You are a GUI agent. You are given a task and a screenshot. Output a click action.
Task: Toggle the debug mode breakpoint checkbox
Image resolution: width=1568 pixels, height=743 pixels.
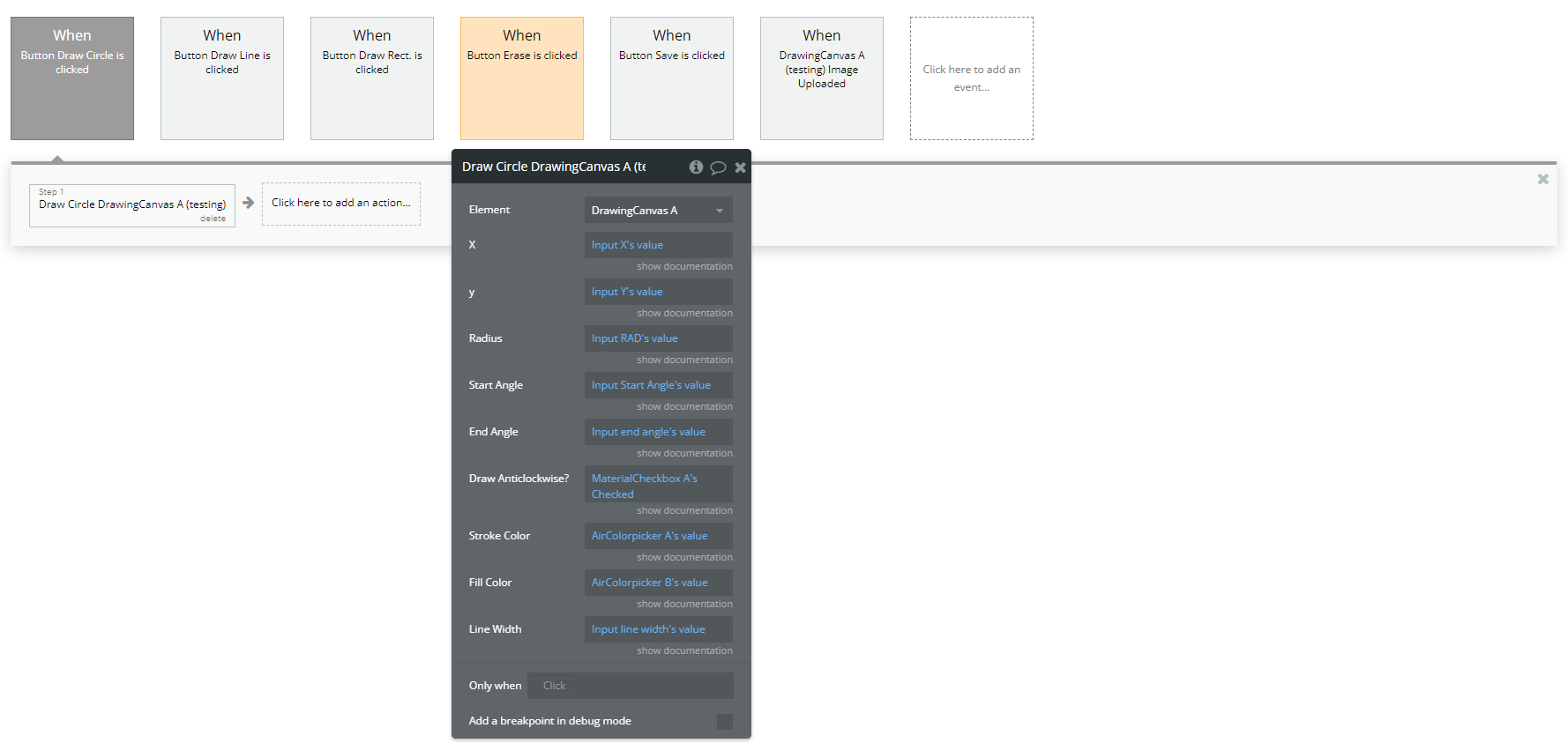[x=725, y=721]
